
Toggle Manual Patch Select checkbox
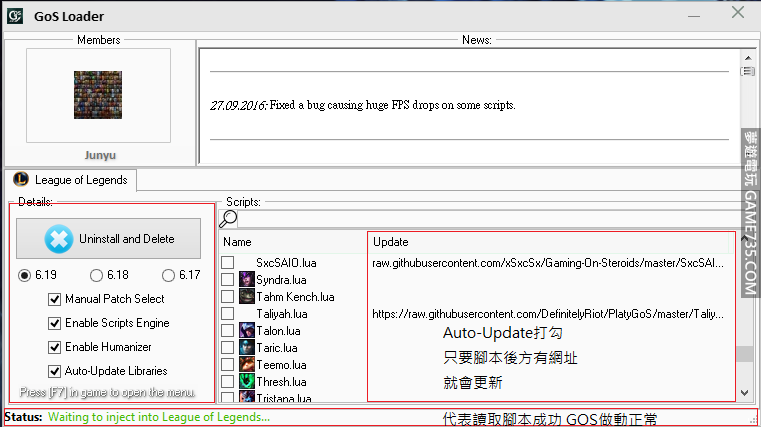(54, 299)
